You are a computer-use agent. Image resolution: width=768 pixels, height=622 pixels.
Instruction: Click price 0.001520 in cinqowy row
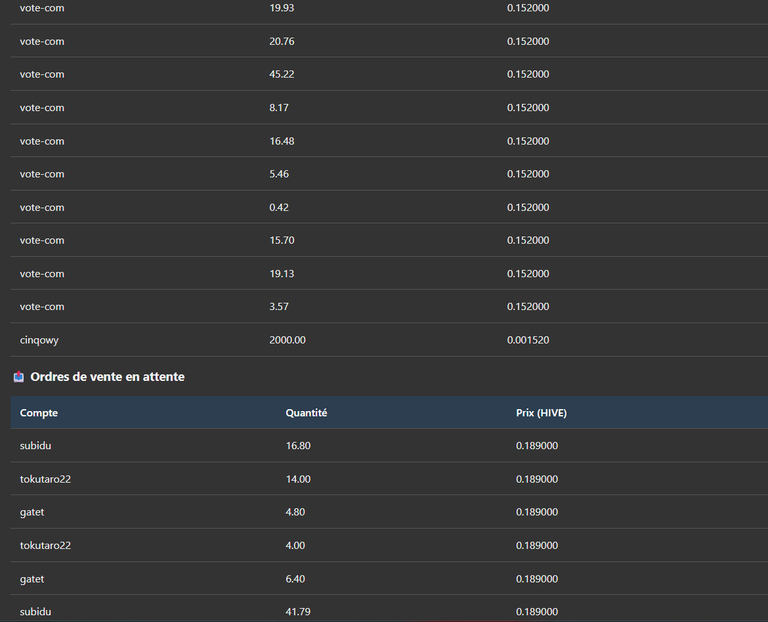coord(528,340)
